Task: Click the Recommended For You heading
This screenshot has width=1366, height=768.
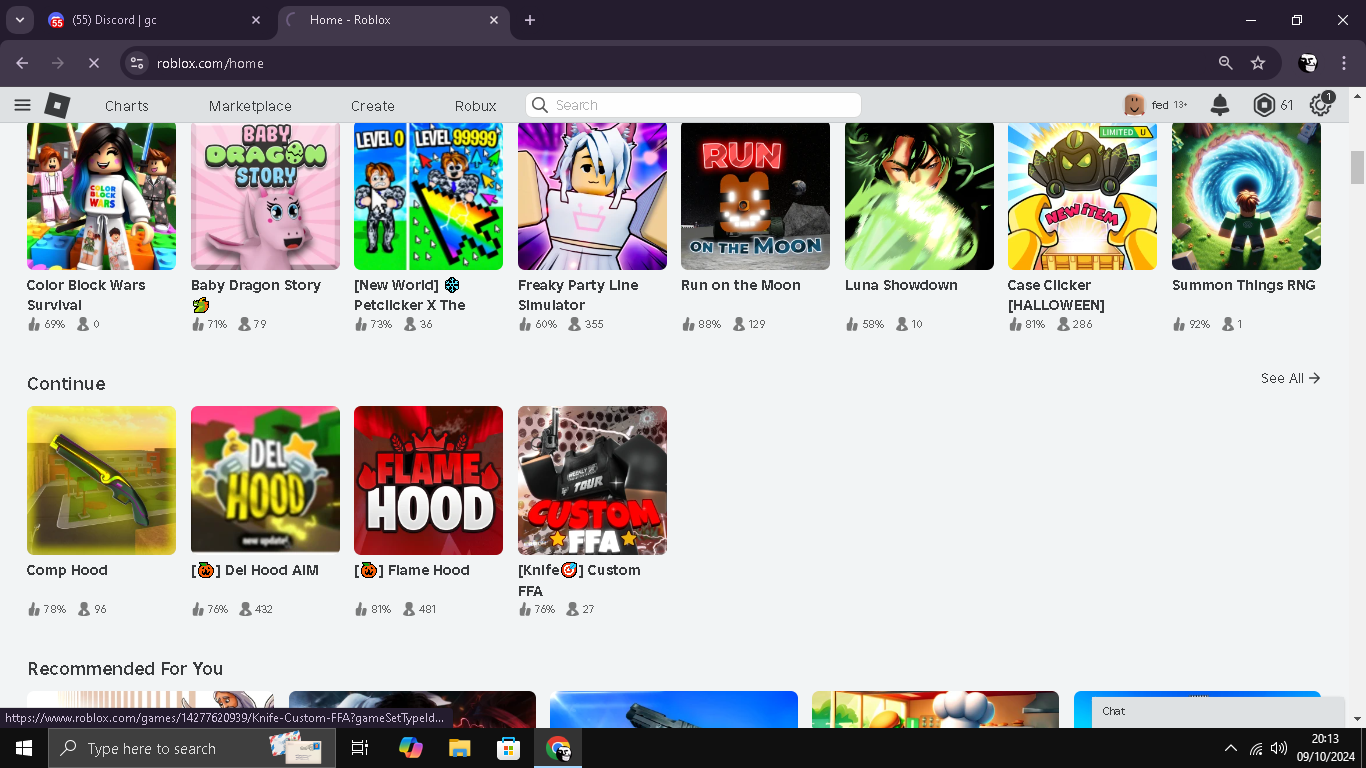Action: click(125, 669)
